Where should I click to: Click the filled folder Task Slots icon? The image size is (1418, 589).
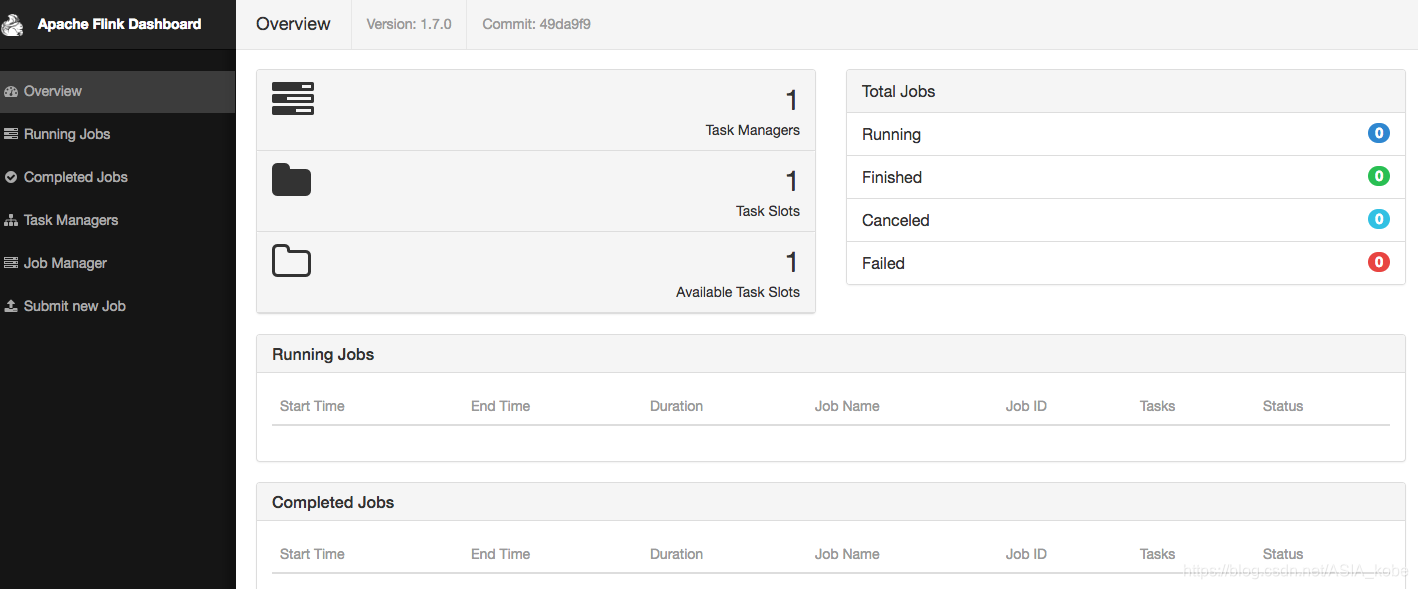click(x=291, y=179)
